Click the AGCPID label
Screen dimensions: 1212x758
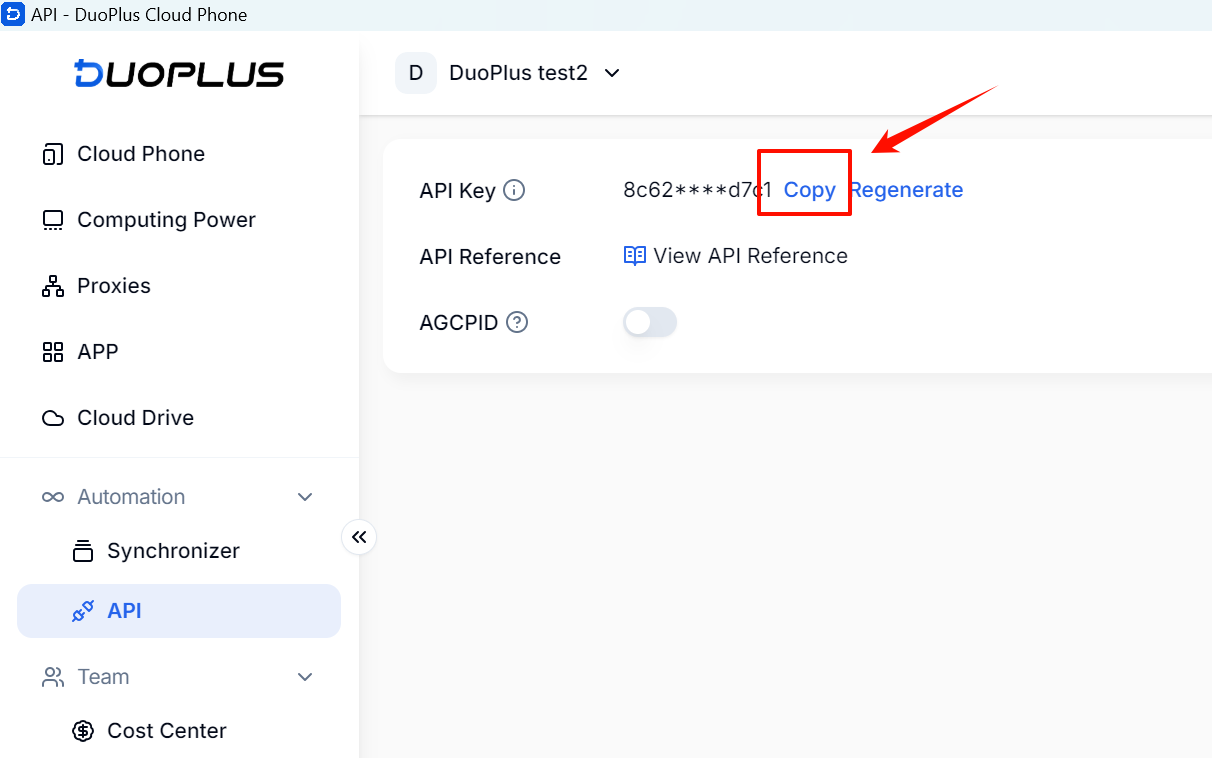[x=459, y=323]
